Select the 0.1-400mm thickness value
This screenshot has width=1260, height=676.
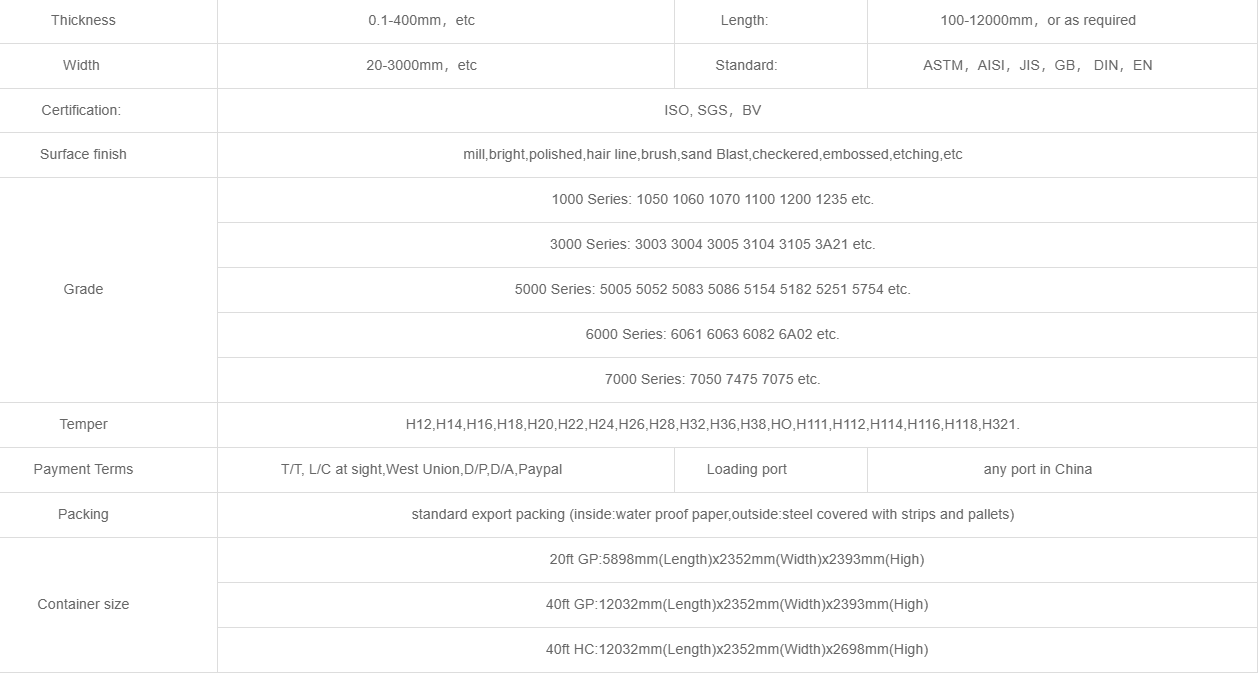click(421, 20)
